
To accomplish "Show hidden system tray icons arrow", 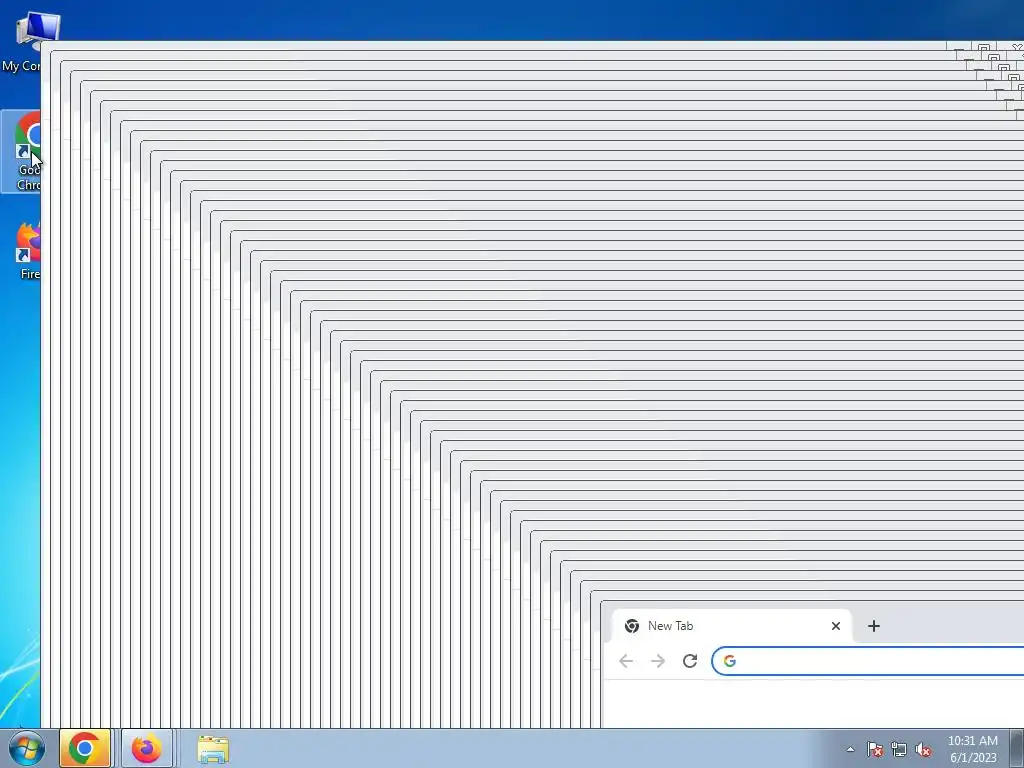I will click(x=850, y=749).
